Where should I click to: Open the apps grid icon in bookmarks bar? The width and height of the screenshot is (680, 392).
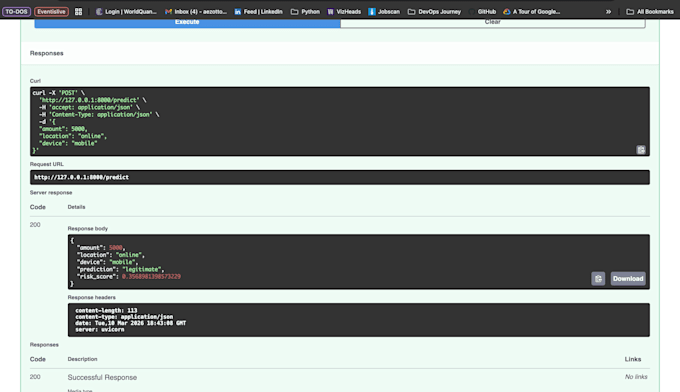click(x=78, y=12)
